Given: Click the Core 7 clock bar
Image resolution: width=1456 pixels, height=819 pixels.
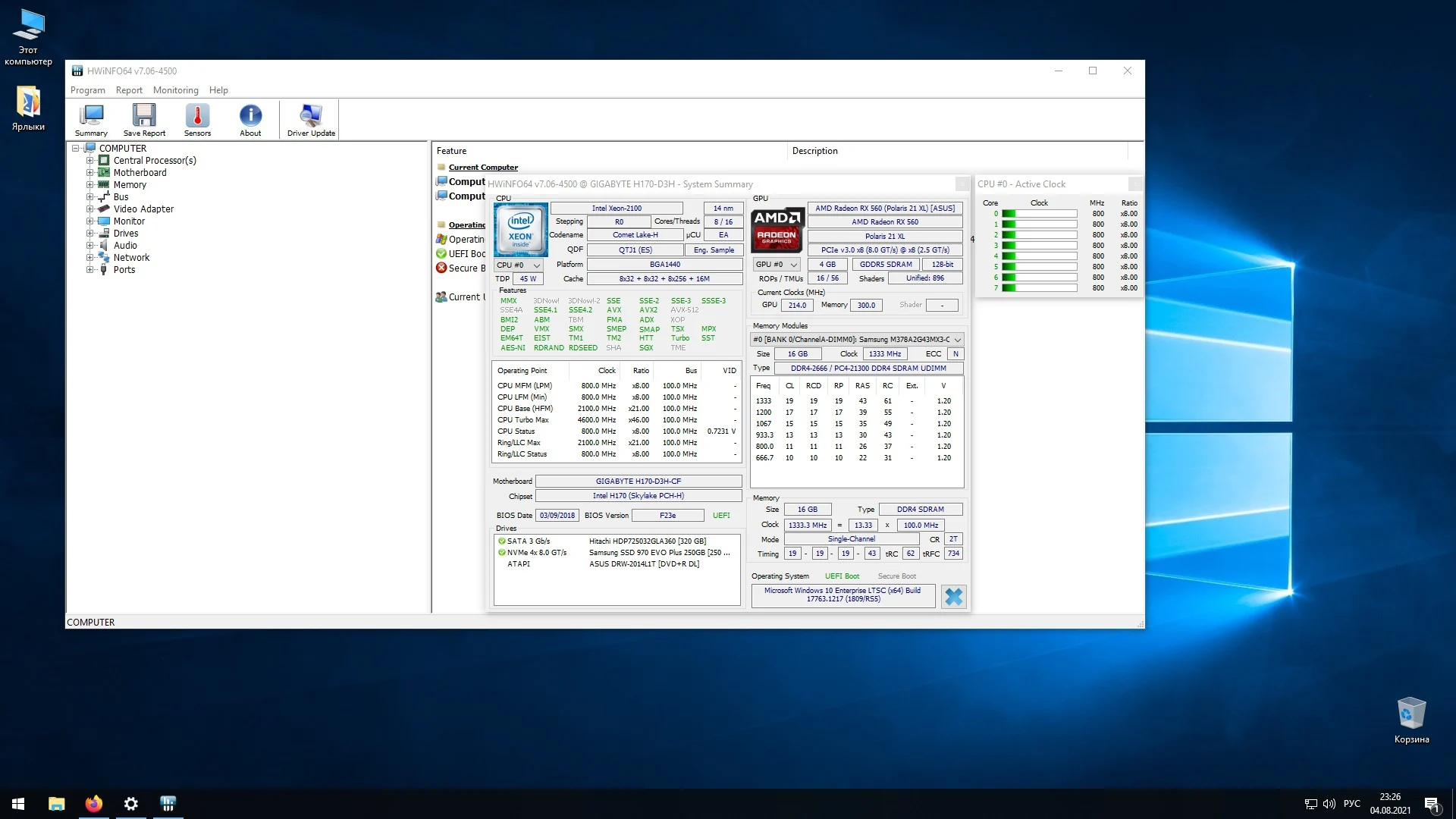Looking at the screenshot, I should click(1039, 288).
